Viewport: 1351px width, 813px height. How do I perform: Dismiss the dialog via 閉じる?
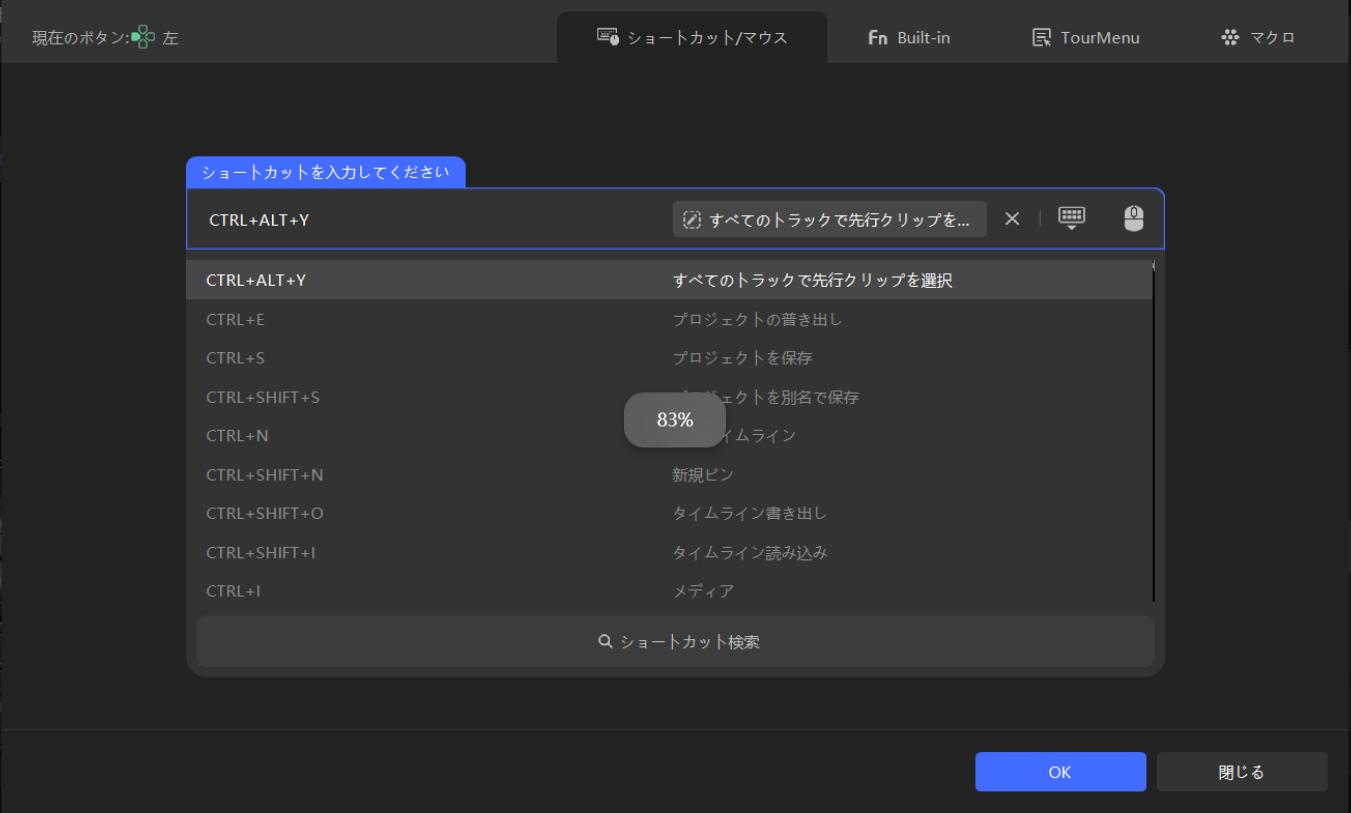click(x=1241, y=771)
